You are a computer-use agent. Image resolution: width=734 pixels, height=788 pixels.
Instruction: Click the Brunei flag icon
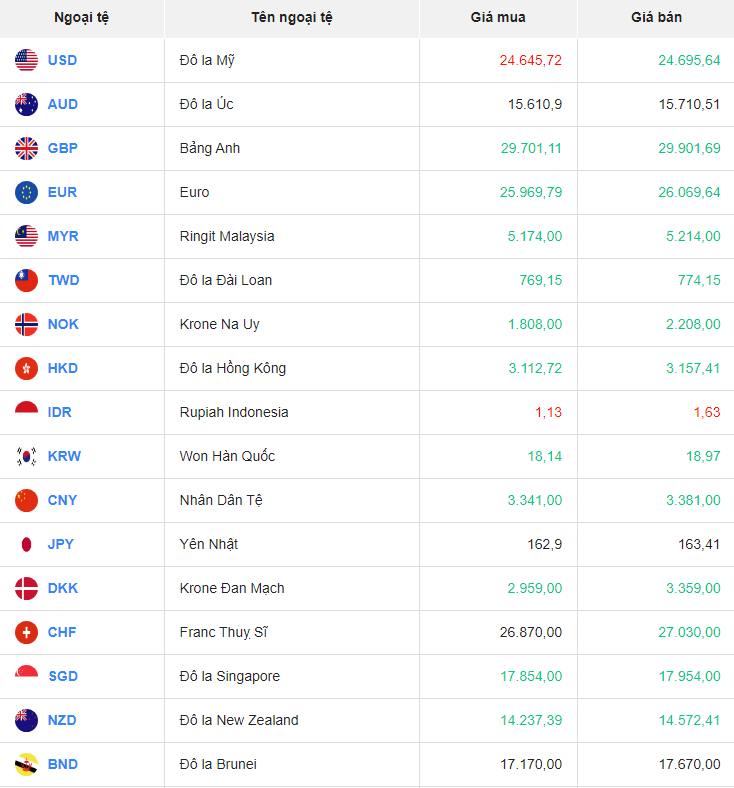pyautogui.click(x=27, y=764)
